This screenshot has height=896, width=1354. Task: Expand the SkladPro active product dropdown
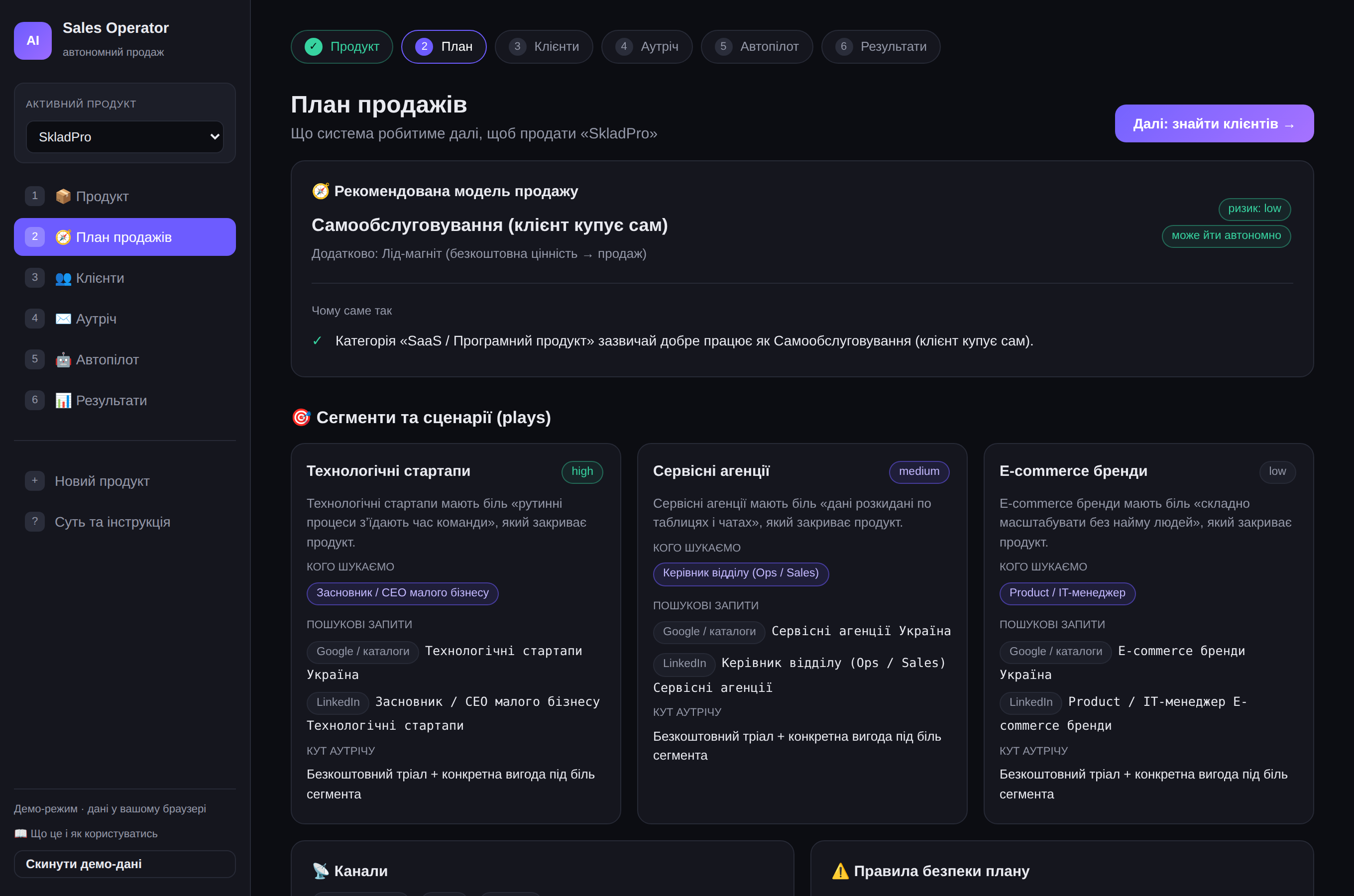point(124,136)
